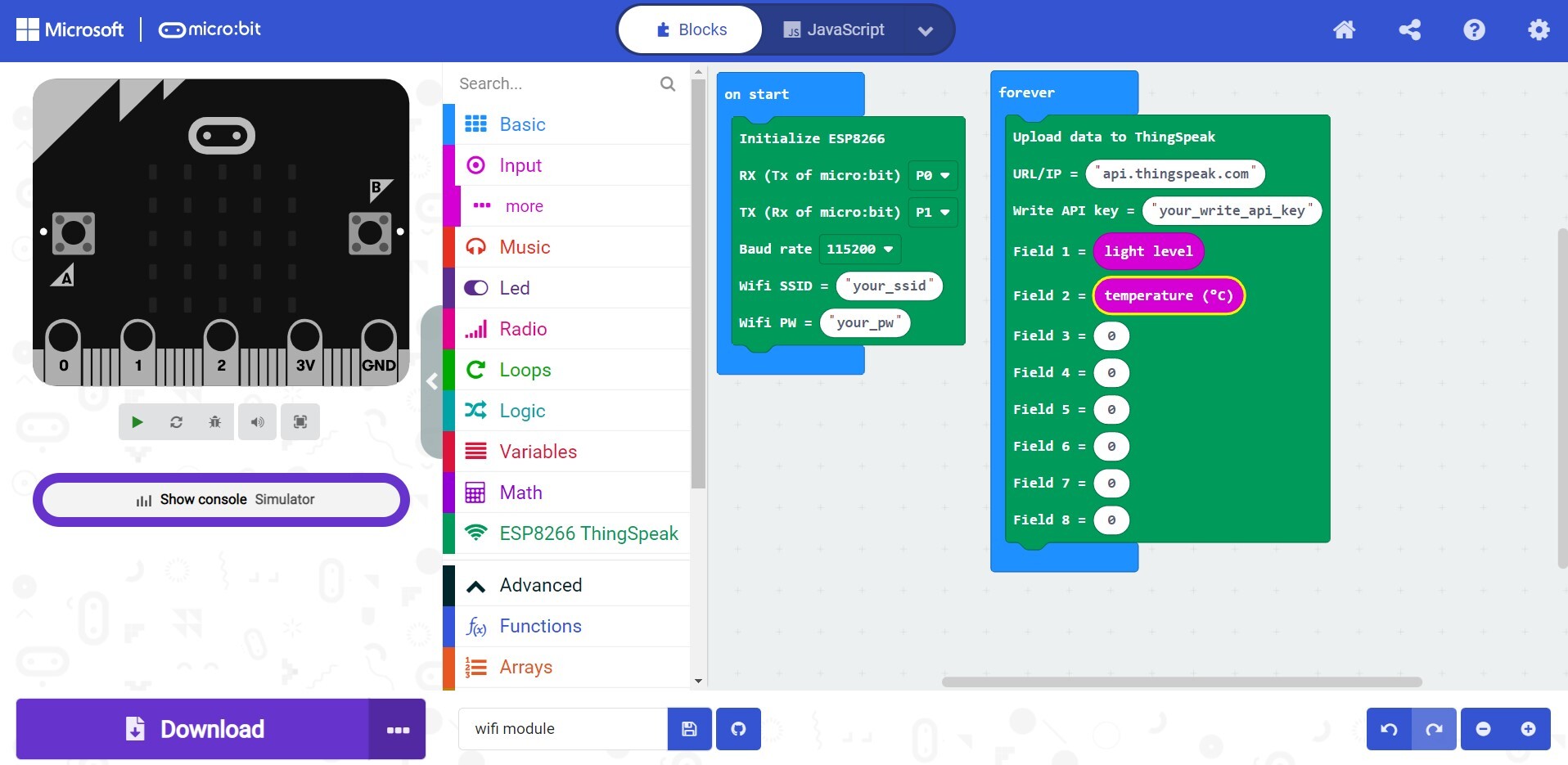Switch to the Blocks editor tab
Image resolution: width=1568 pixels, height=765 pixels.
[x=691, y=30]
